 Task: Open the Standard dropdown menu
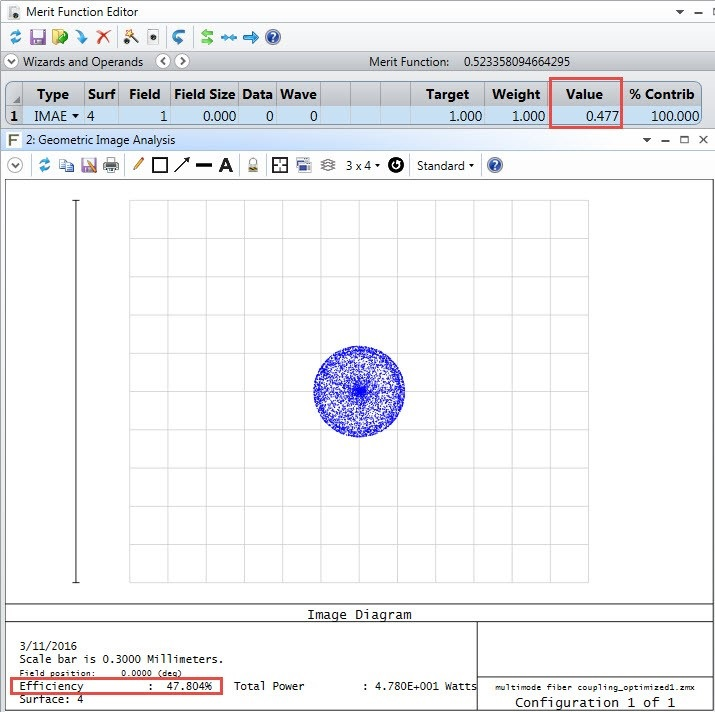coord(445,165)
